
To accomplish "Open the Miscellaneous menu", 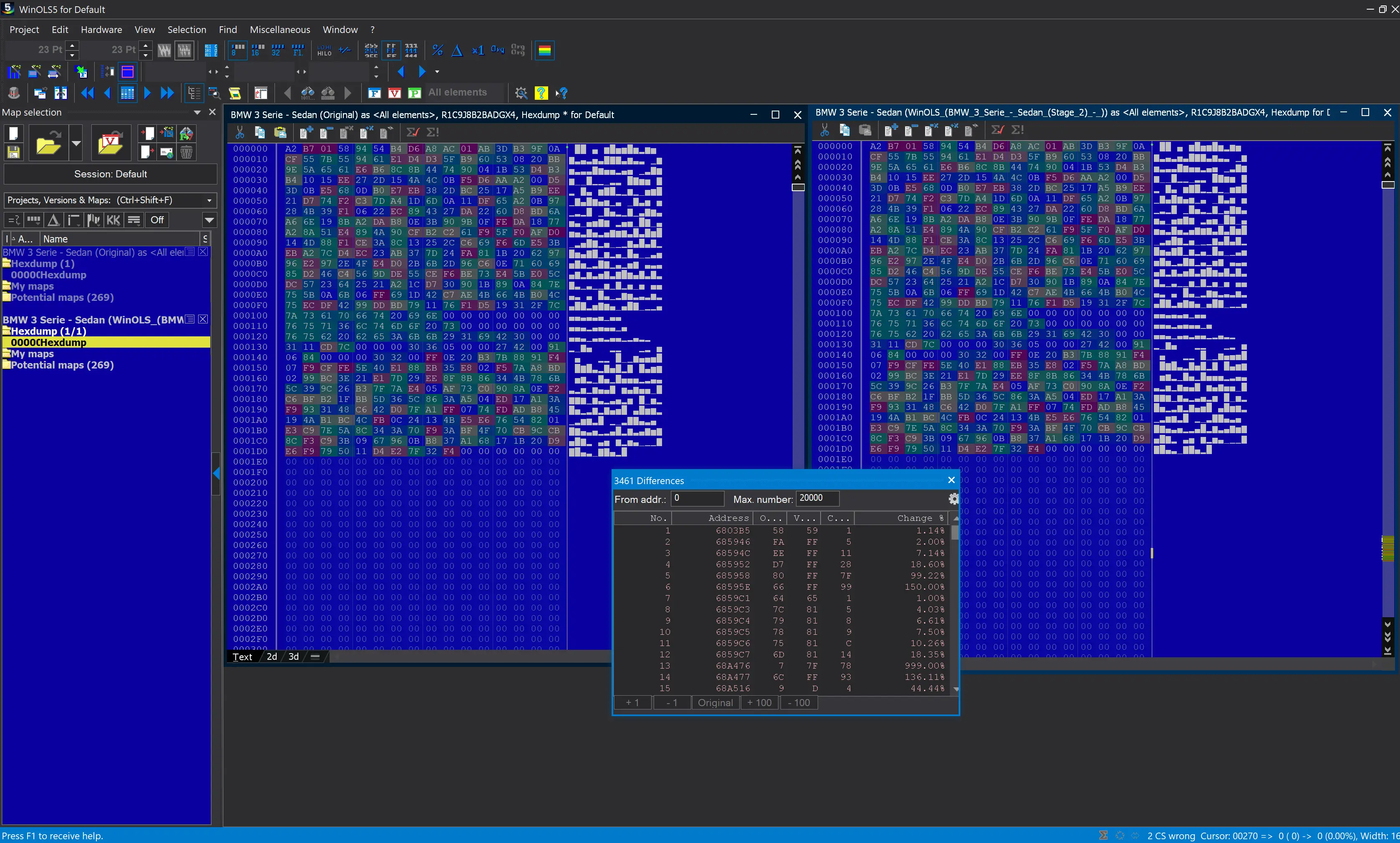I will pyautogui.click(x=279, y=30).
